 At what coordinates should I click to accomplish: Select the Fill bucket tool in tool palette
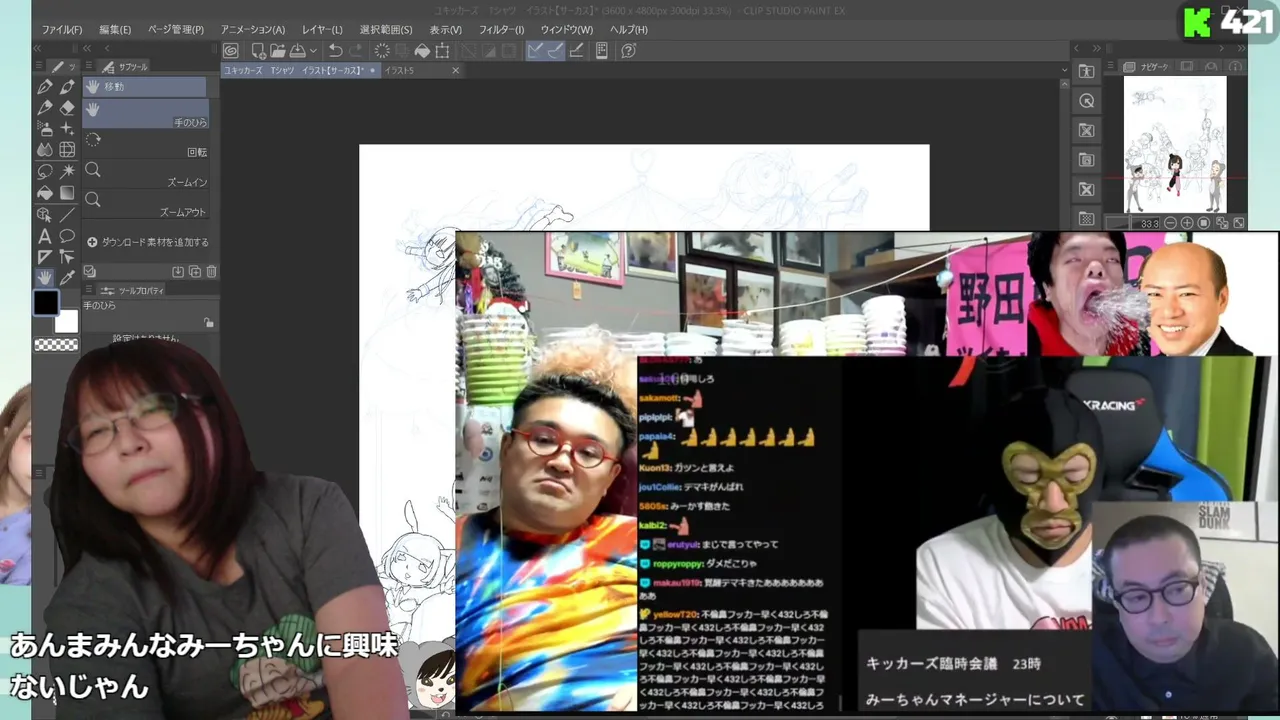pos(45,193)
